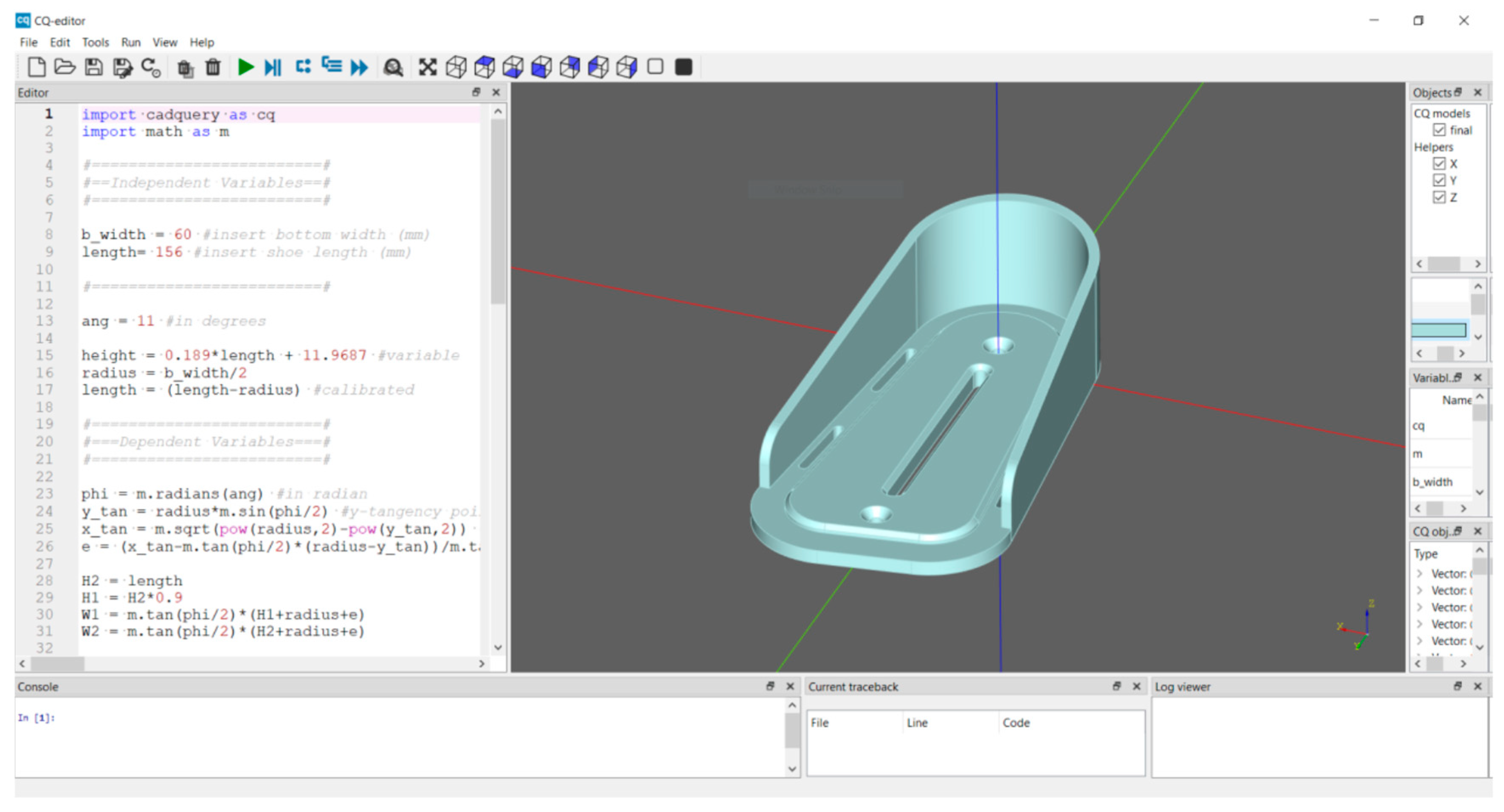Click the New document icon
This screenshot has width=1504, height=812.
(x=37, y=67)
